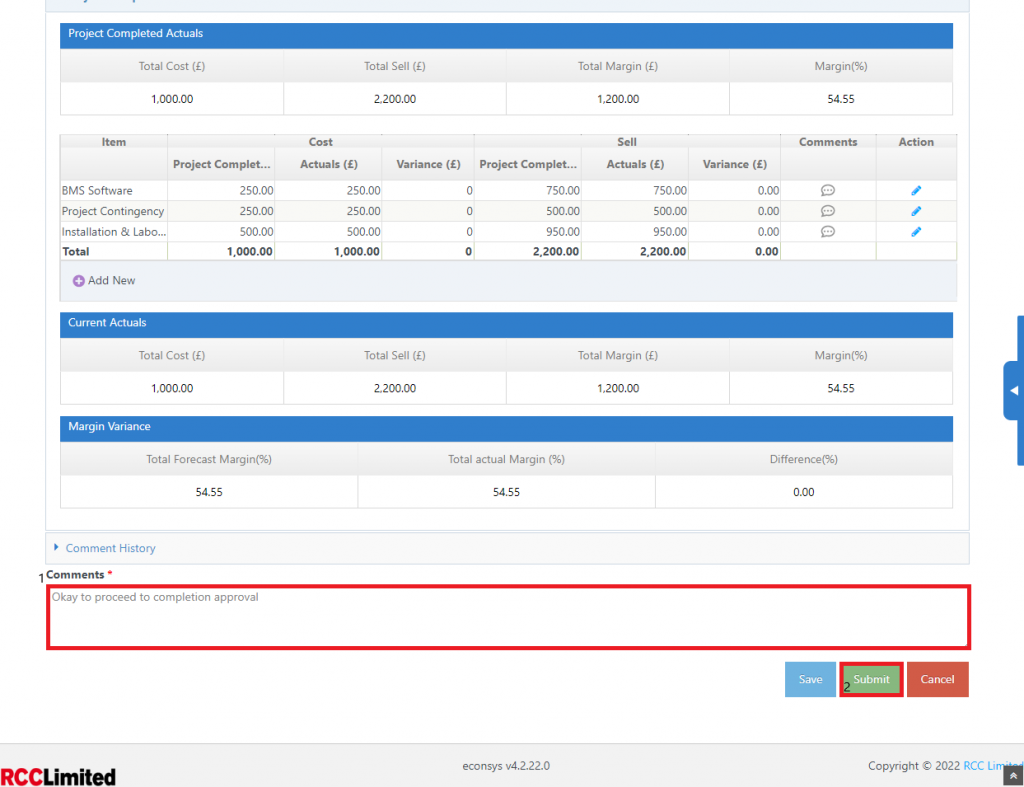Edit the Project Contingency row pencil icon

coord(916,211)
